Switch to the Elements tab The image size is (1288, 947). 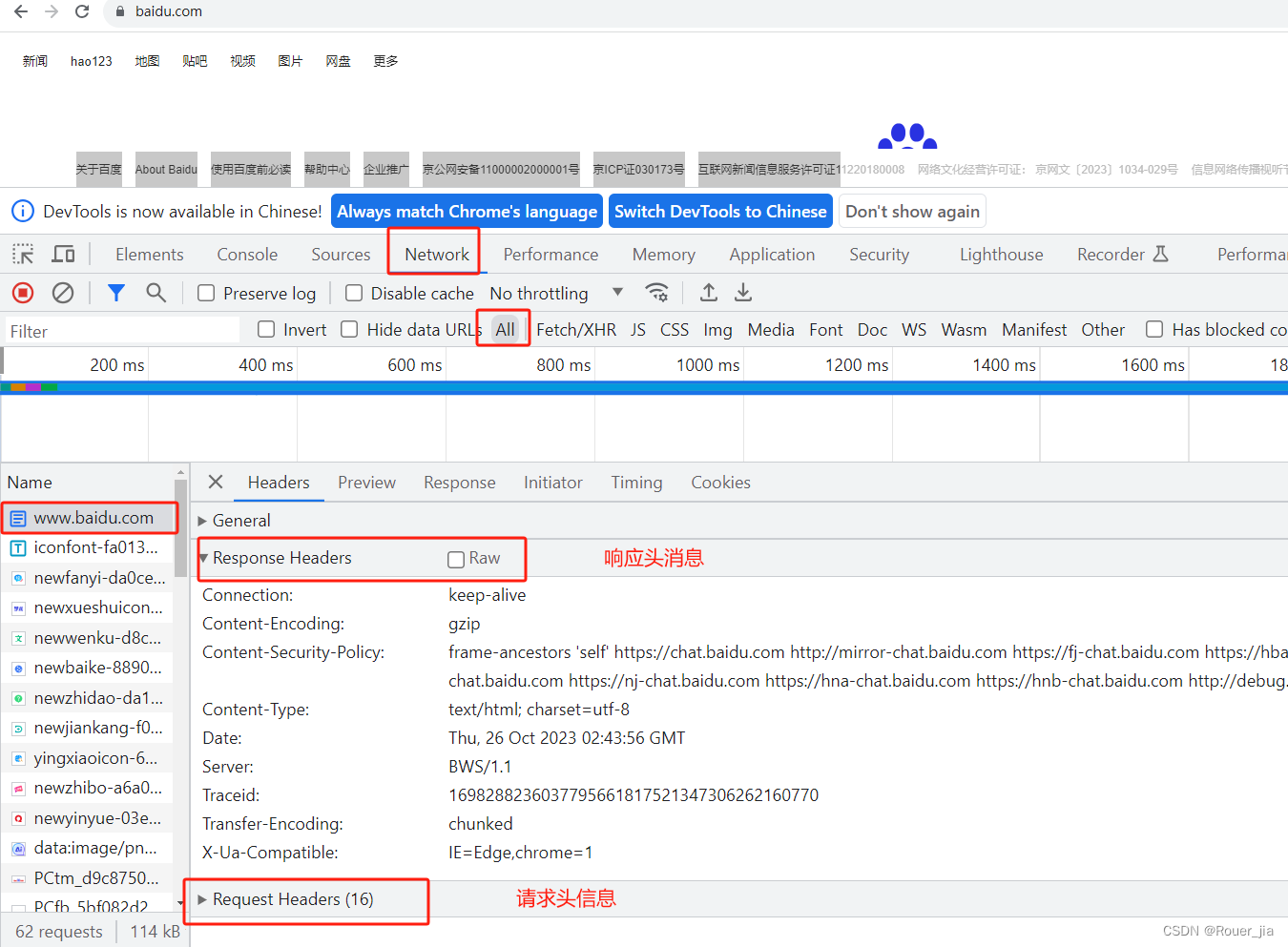pos(150,254)
